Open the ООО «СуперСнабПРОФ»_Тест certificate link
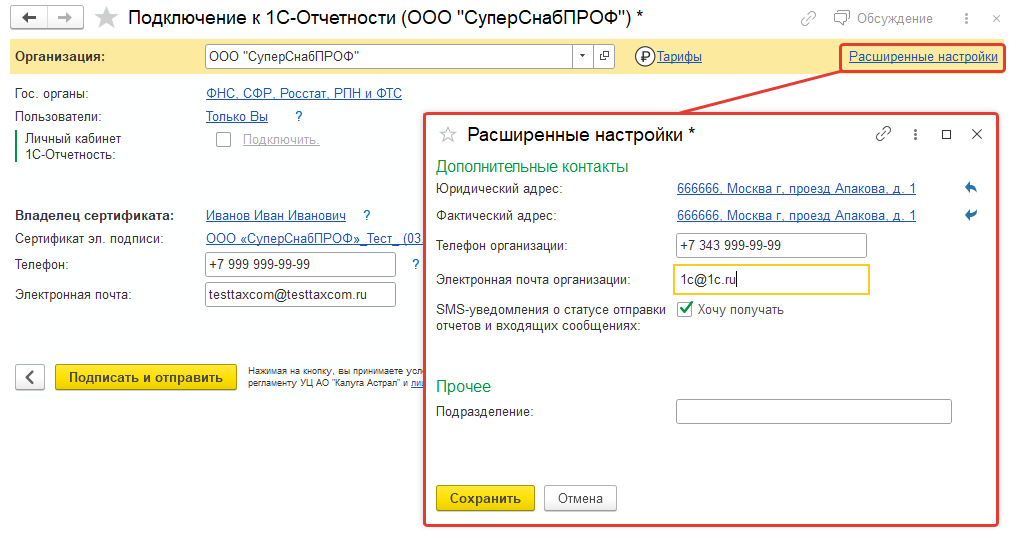This screenshot has width=1019, height=545. point(314,238)
